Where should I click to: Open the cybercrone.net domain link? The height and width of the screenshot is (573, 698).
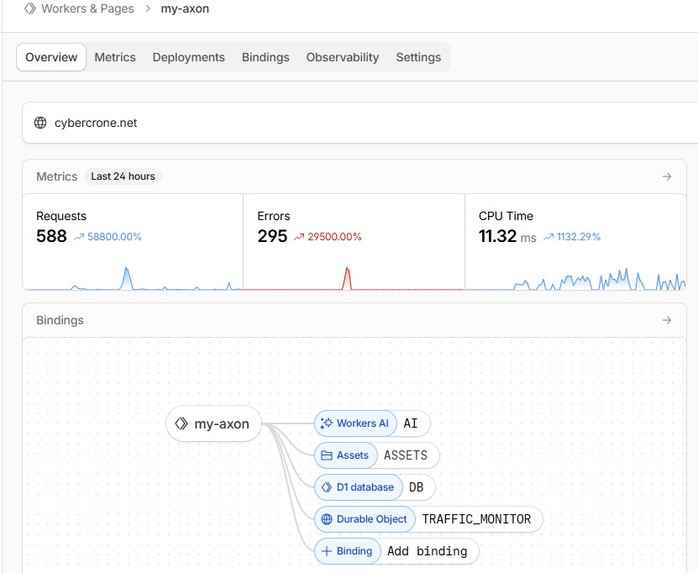coord(96,123)
